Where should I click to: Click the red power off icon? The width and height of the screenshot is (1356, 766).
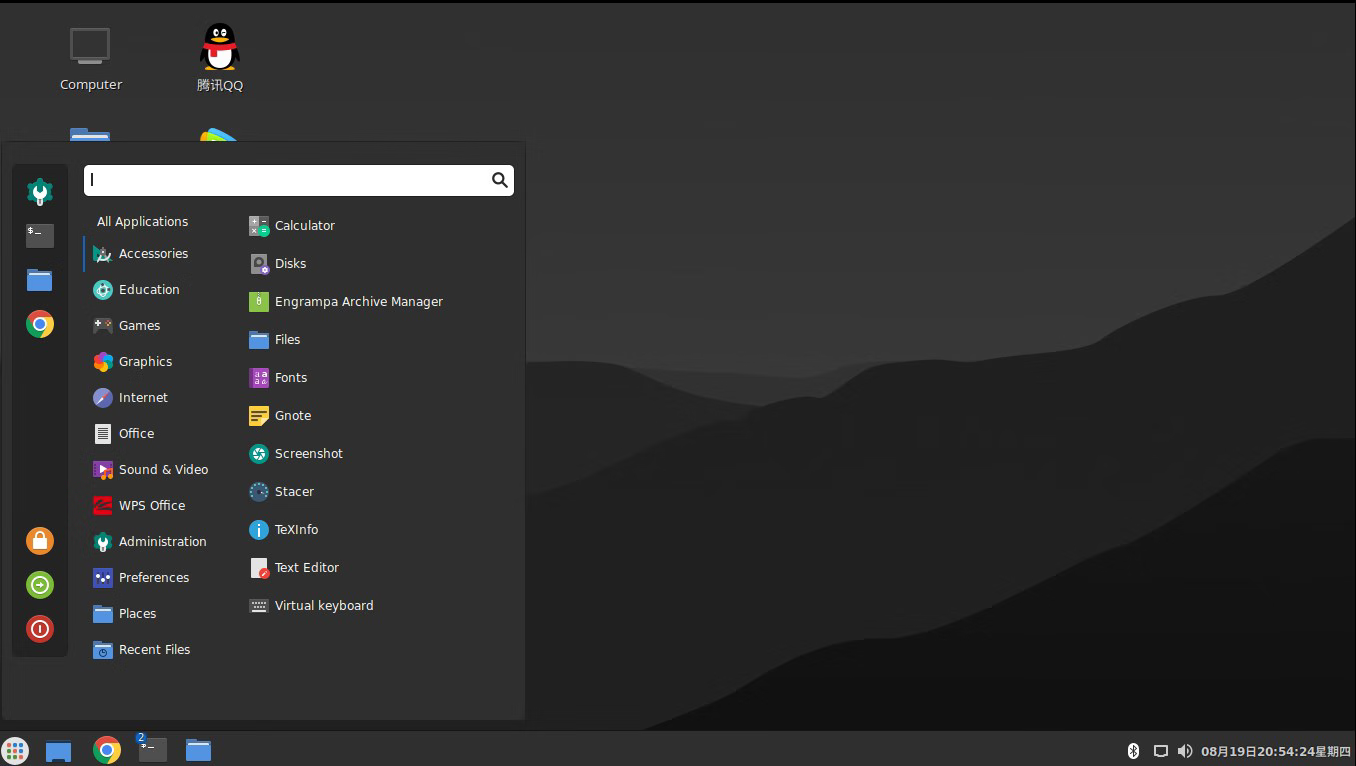click(40, 629)
